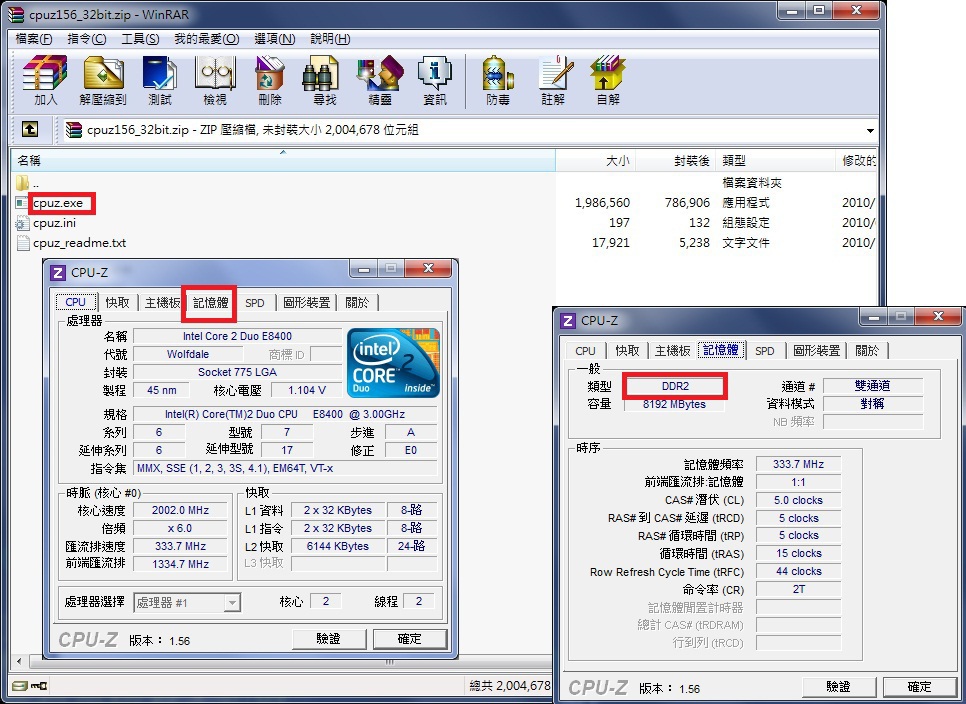Image resolution: width=966 pixels, height=704 pixels.
Task: Sort files by the 大小 column header
Action: pos(595,160)
